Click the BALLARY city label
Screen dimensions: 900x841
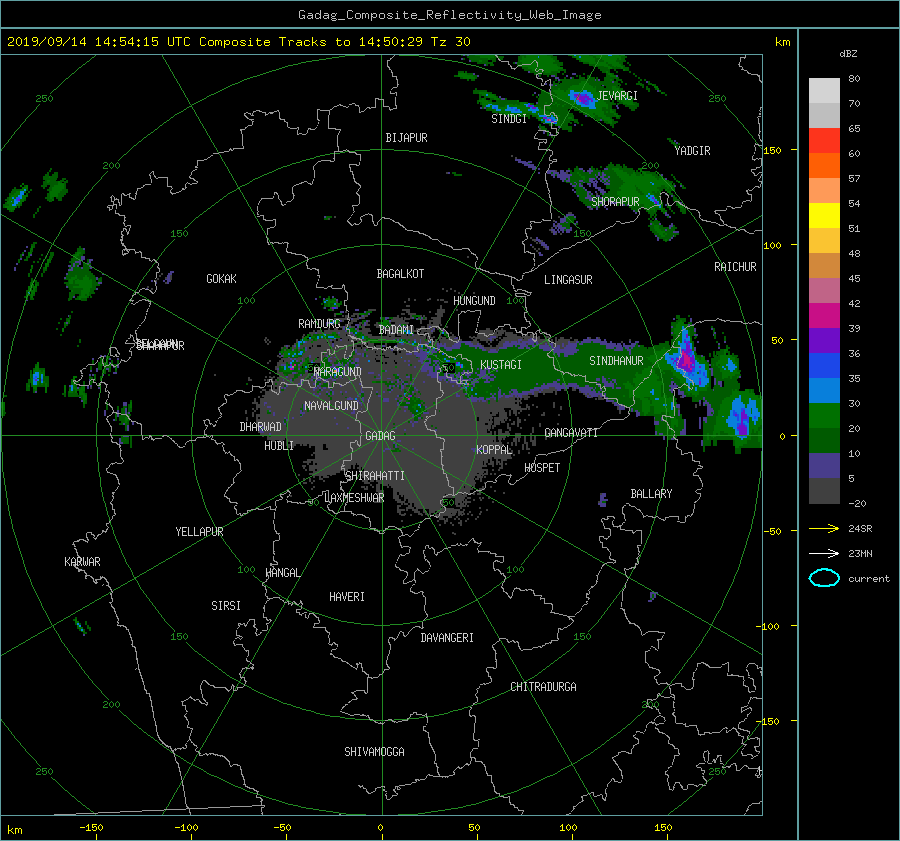click(x=651, y=494)
